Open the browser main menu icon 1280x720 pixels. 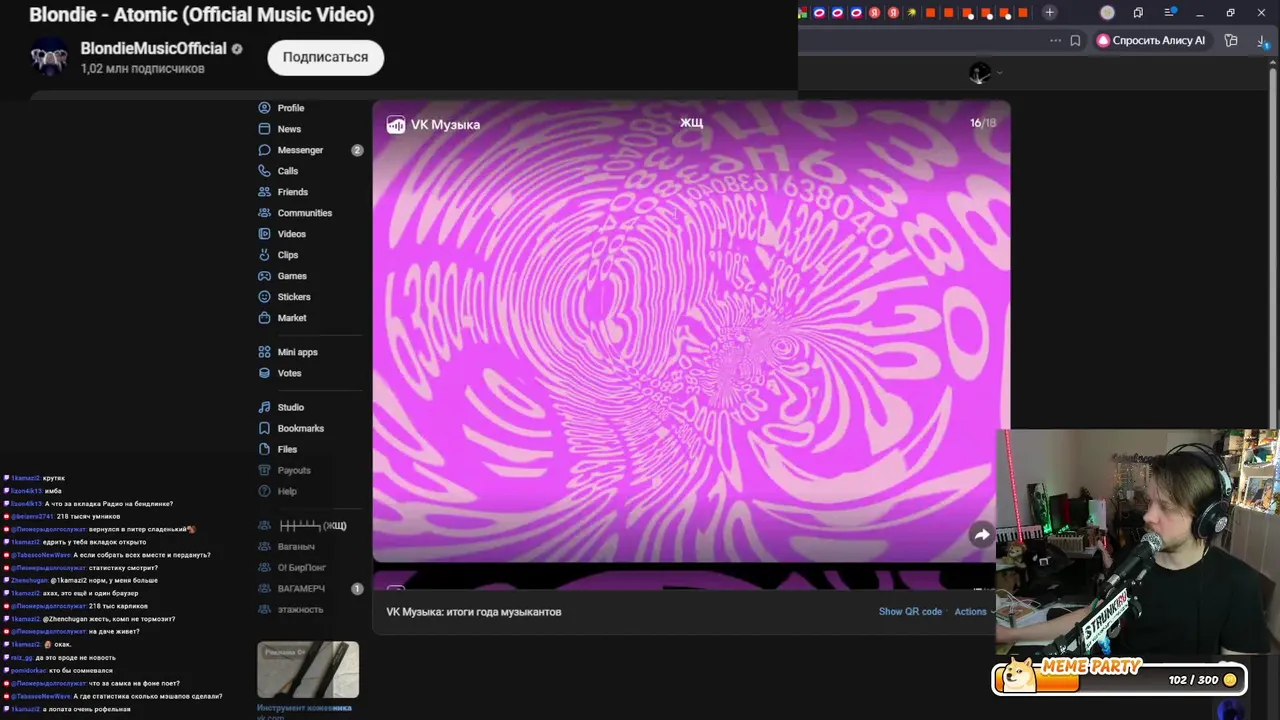pos(1169,13)
